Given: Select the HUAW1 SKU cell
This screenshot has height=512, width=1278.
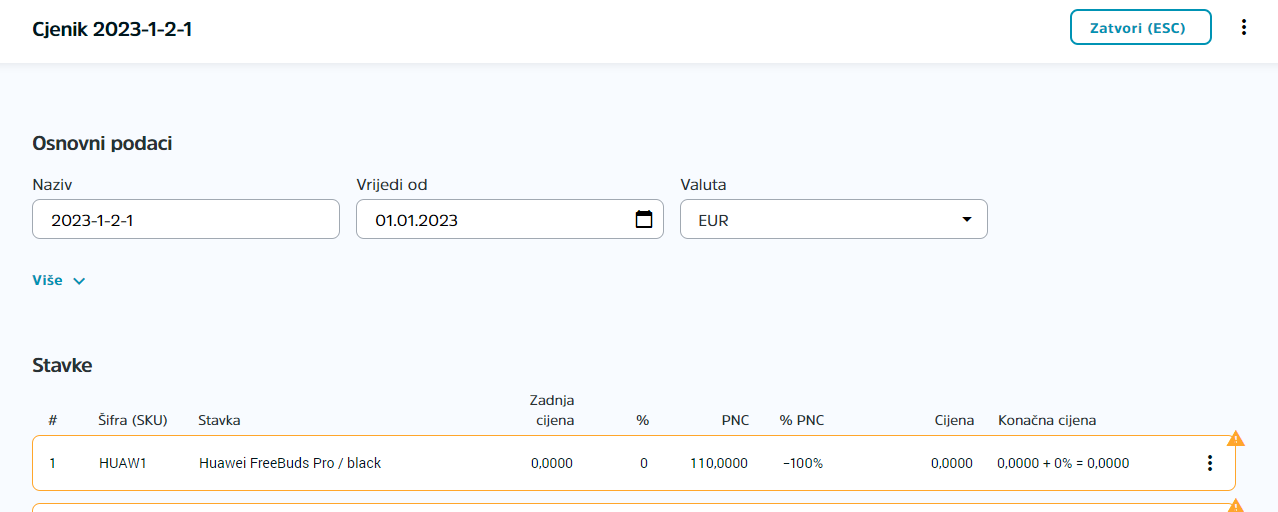Looking at the screenshot, I should point(123,463).
